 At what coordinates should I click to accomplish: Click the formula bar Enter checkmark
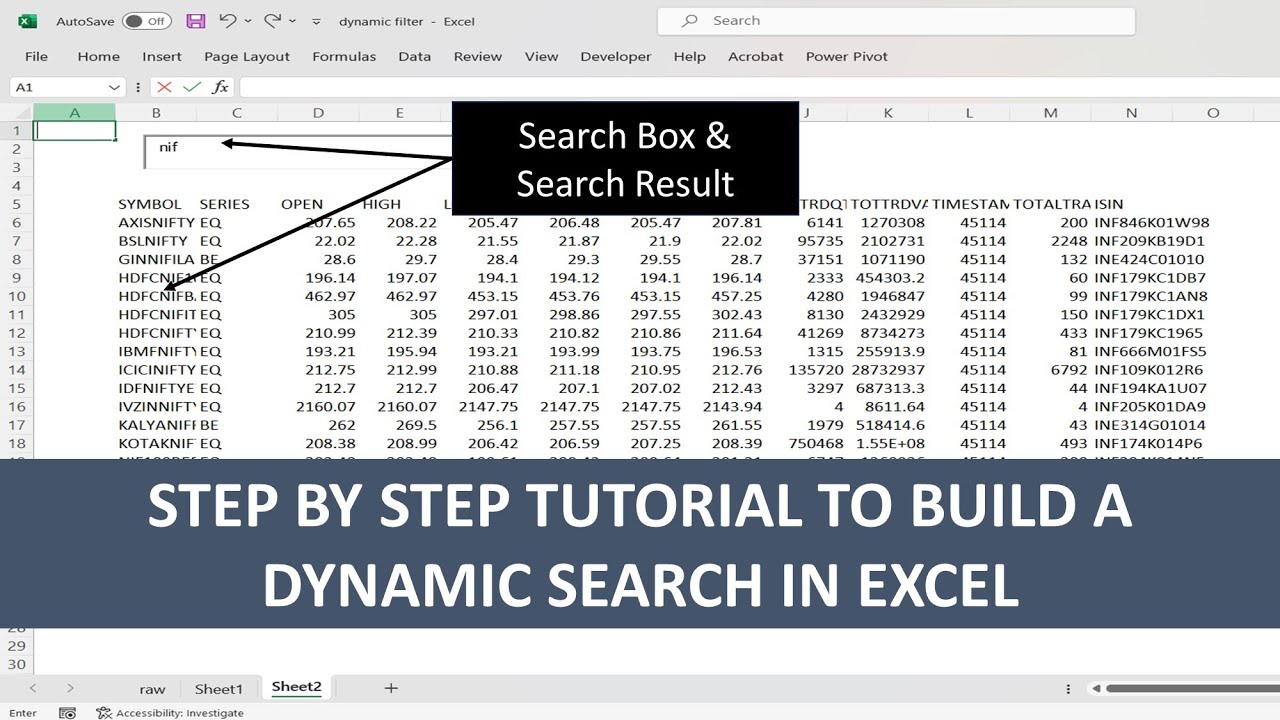pyautogui.click(x=192, y=88)
